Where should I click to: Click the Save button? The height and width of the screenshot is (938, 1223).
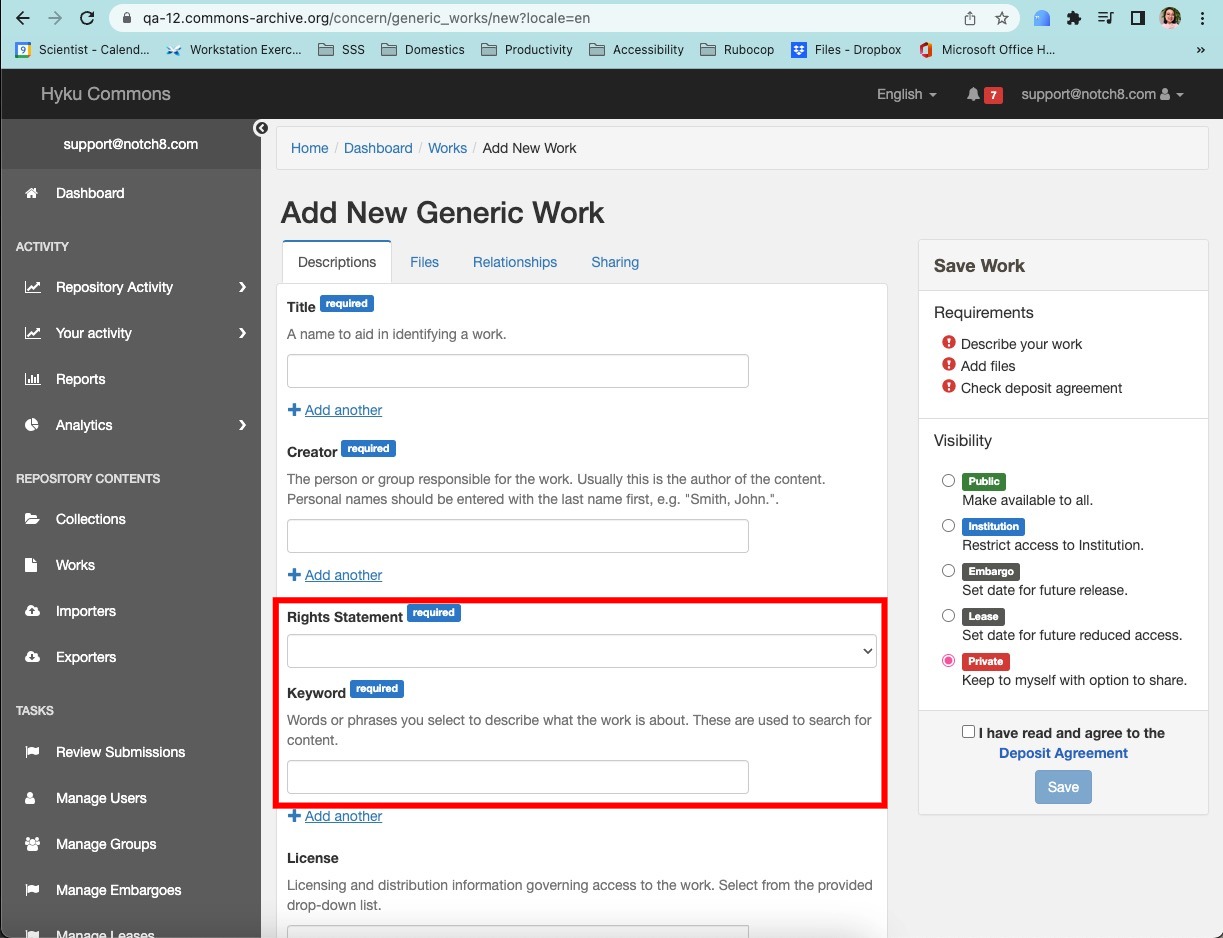pos(1062,787)
